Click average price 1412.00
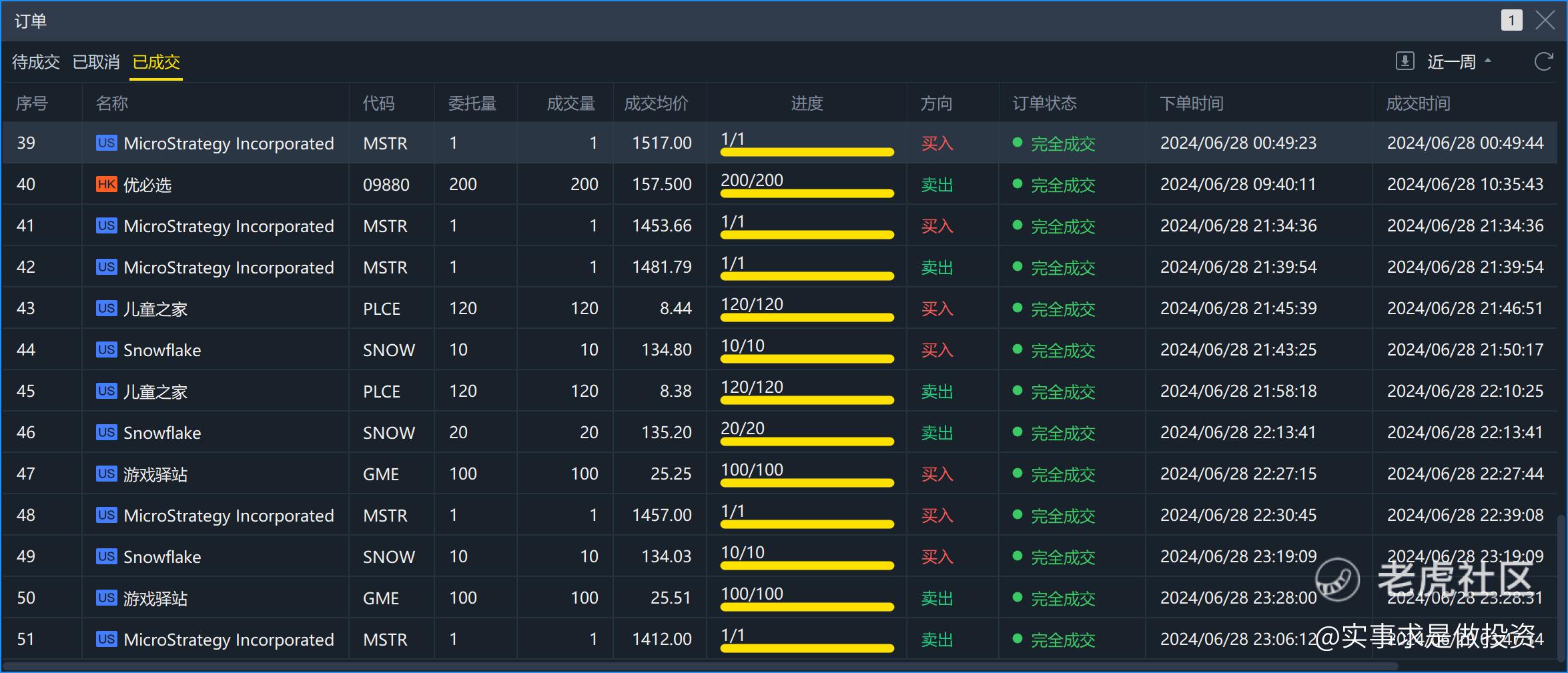This screenshot has width=1568, height=673. click(662, 639)
